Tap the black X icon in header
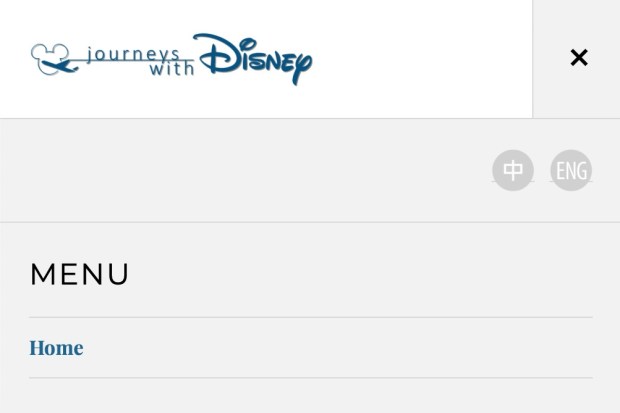The image size is (620, 413). [578, 58]
